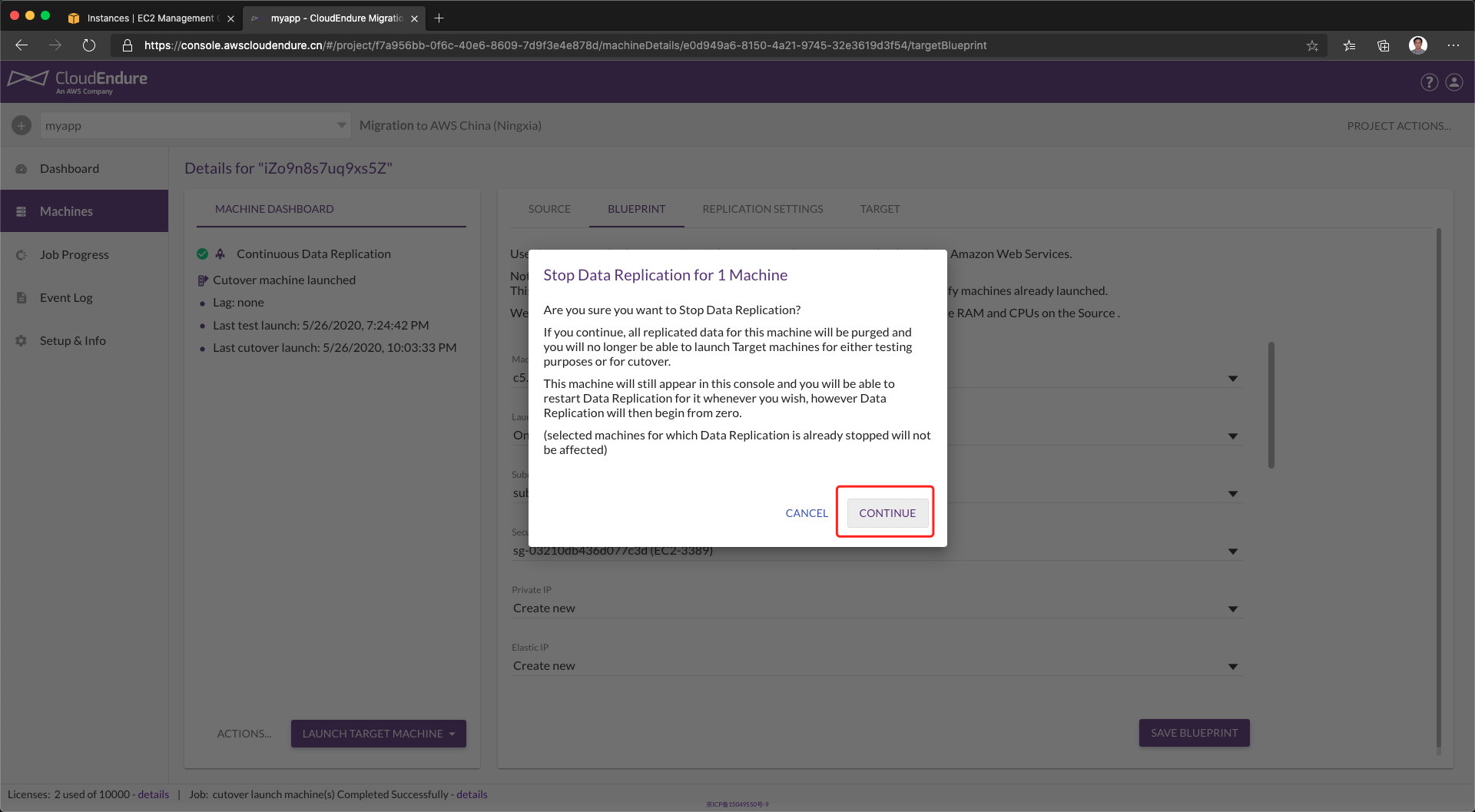Expand the myapp project dropdown

341,125
